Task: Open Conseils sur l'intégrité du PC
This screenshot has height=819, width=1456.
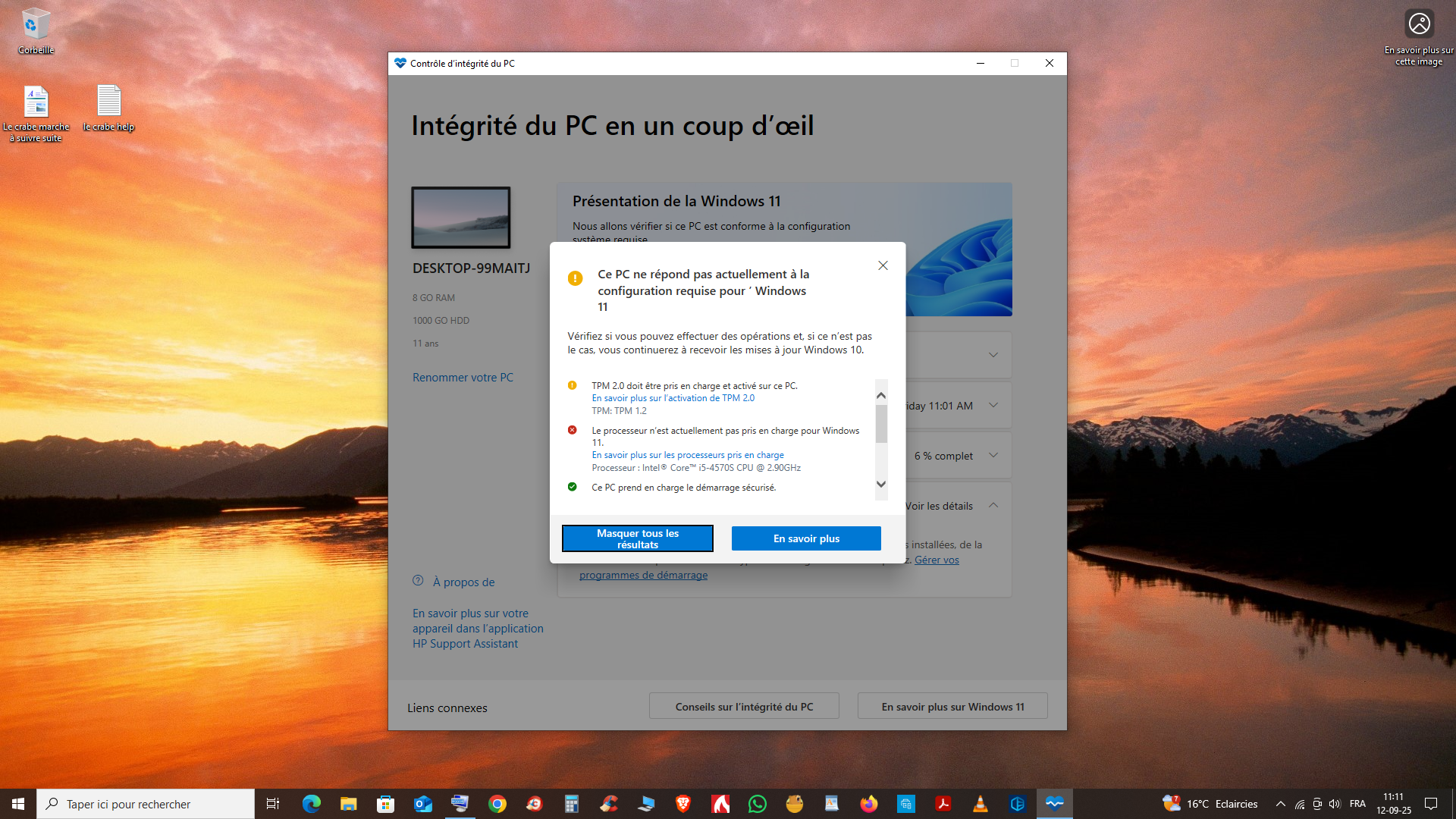Action: [x=744, y=706]
